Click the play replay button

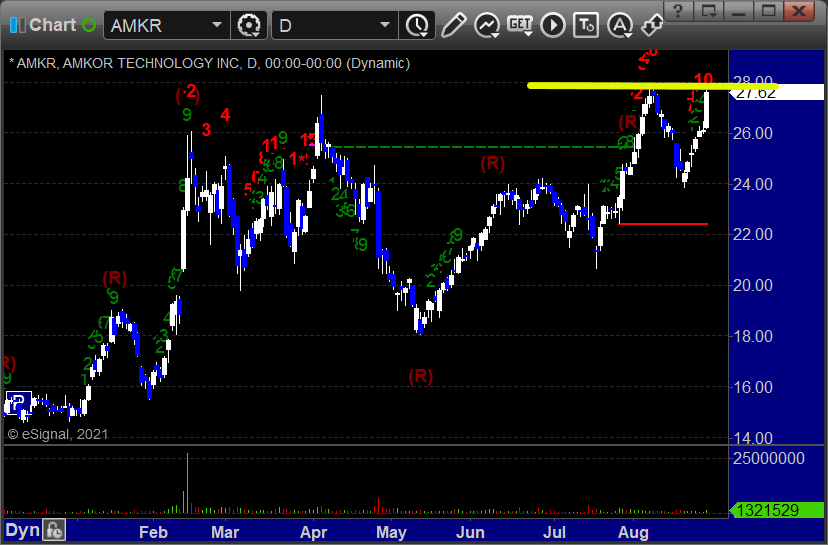click(x=553, y=25)
